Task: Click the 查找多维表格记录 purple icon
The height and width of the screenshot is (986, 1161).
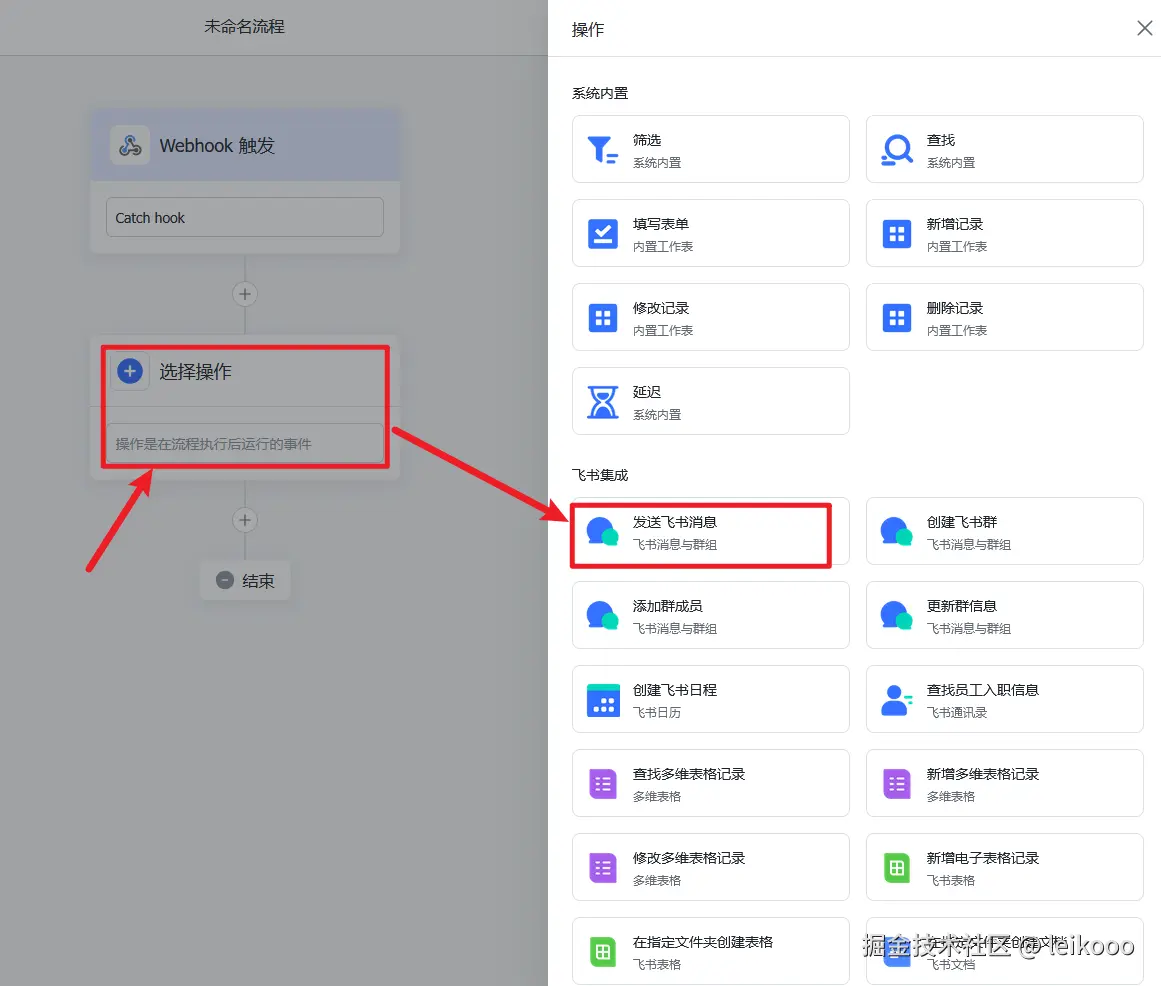Action: [x=603, y=784]
